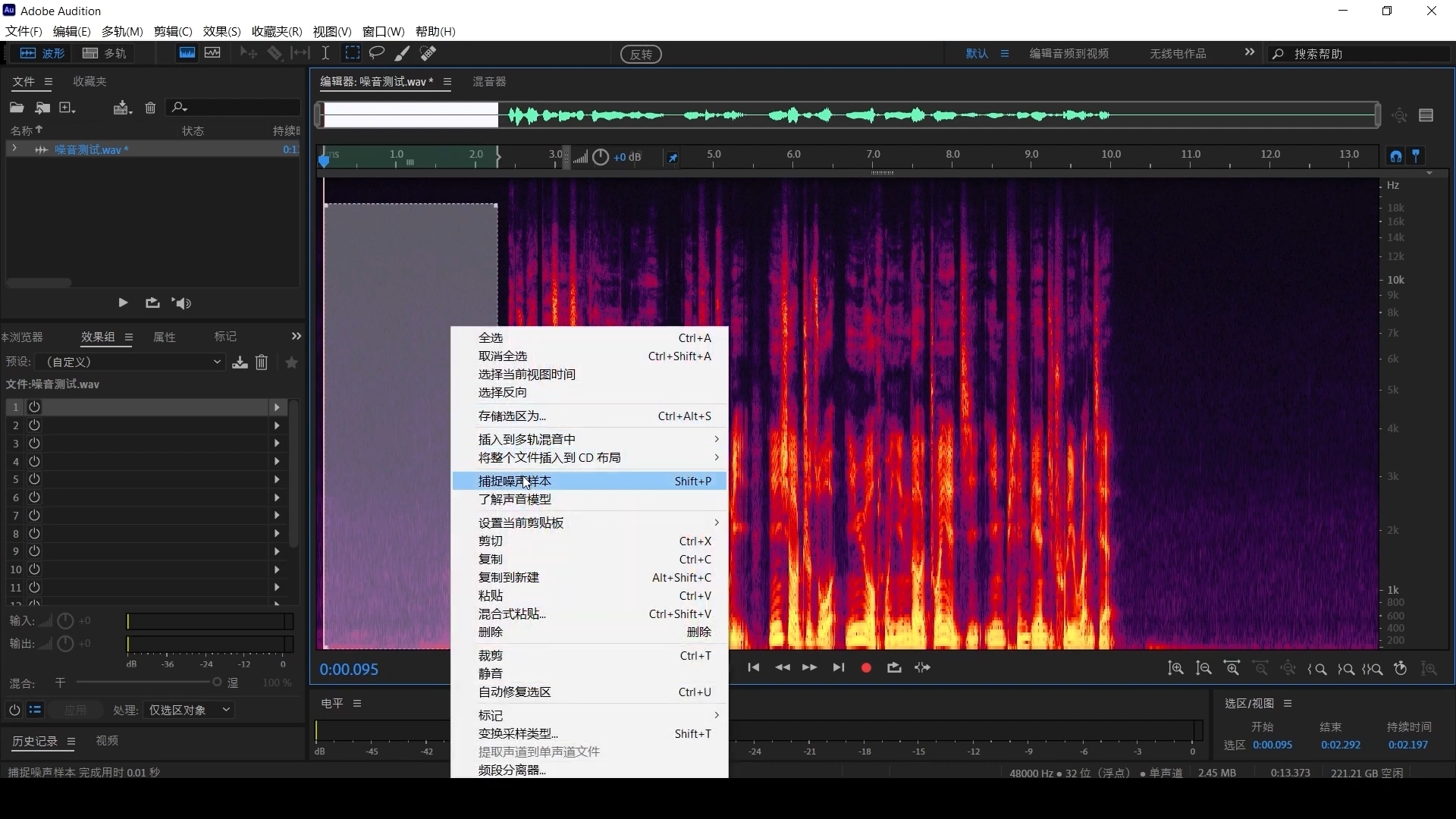Click the Record button
The image size is (1456, 819).
tap(866, 668)
